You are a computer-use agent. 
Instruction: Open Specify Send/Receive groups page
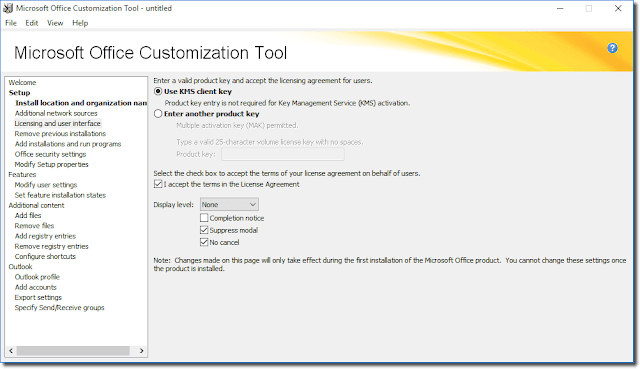coord(59,308)
